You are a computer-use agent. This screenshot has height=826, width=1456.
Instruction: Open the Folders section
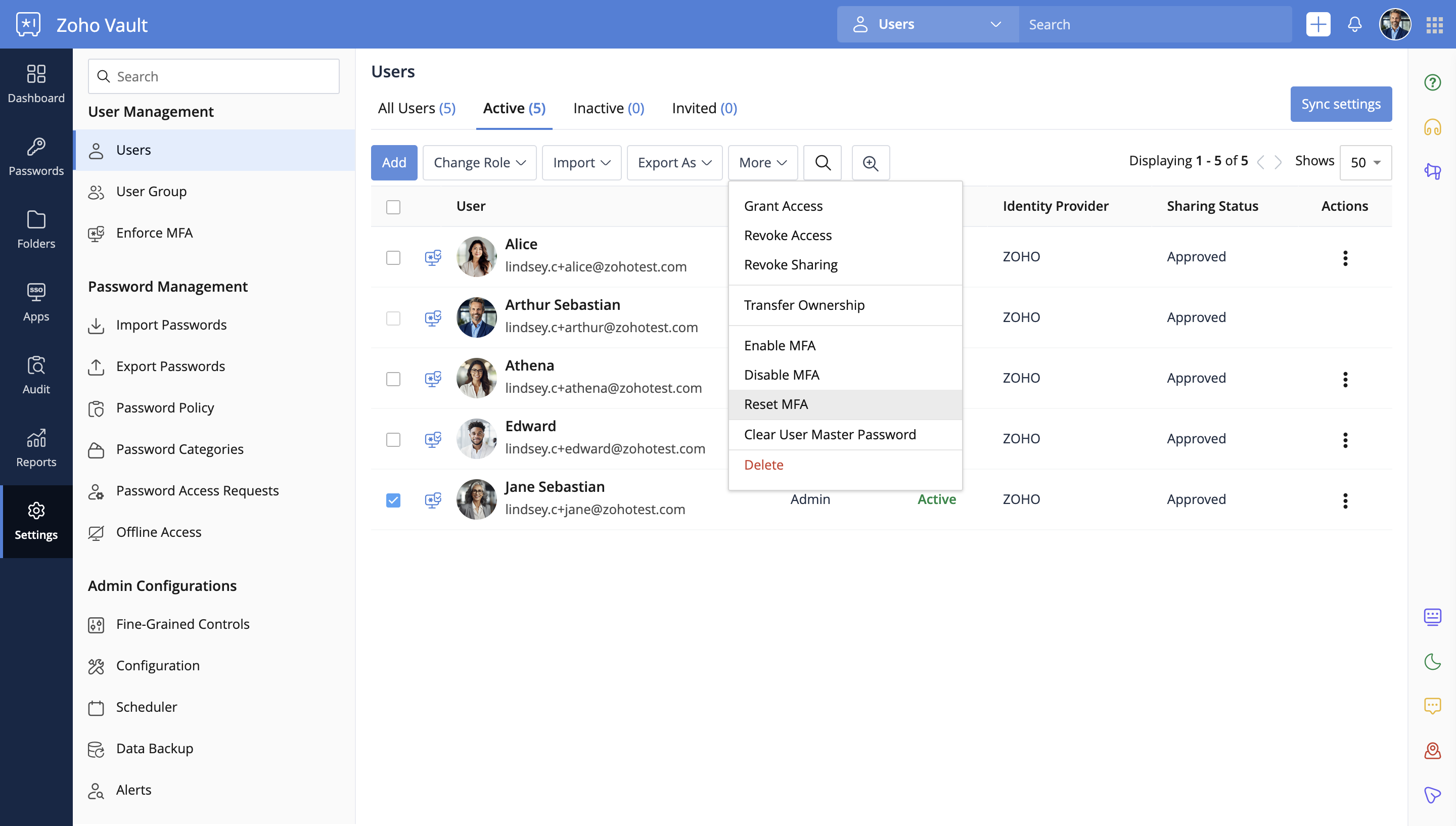tap(36, 229)
